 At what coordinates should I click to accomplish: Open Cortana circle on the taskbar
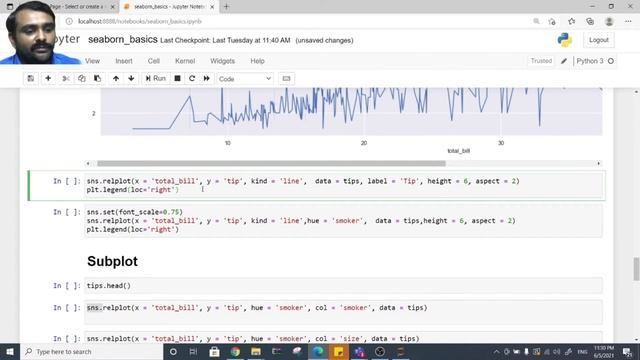point(173,351)
